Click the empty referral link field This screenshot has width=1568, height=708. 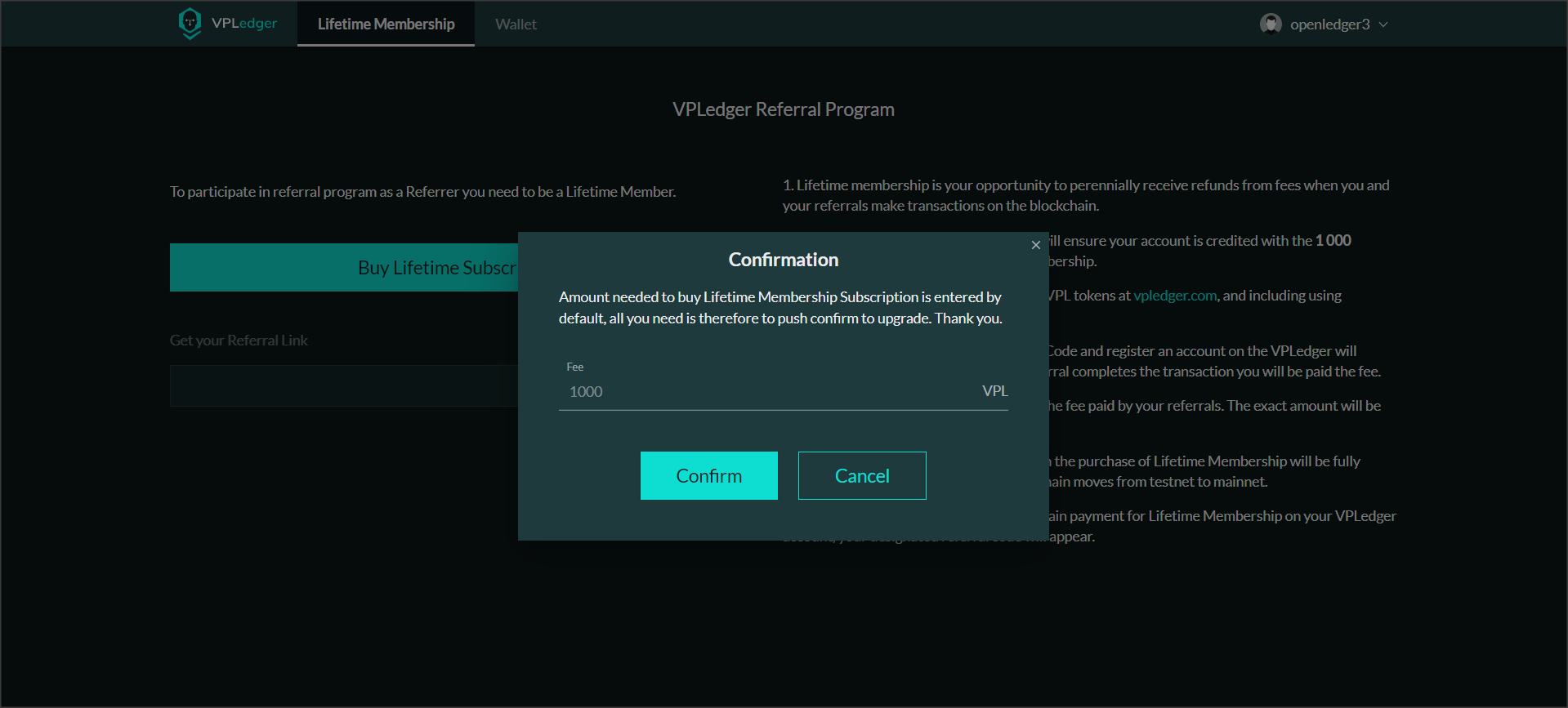(343, 385)
